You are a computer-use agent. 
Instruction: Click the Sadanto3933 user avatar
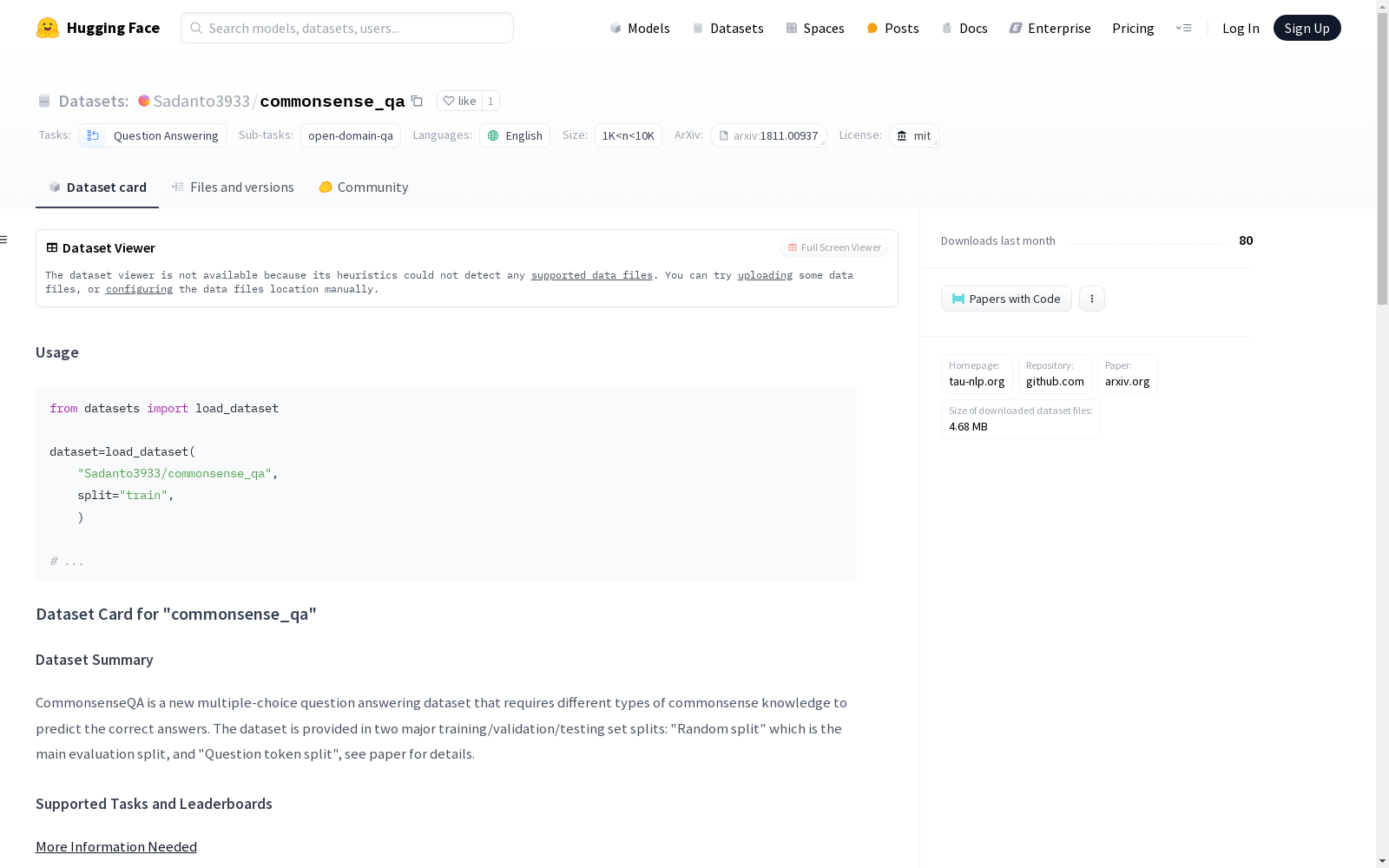click(144, 101)
